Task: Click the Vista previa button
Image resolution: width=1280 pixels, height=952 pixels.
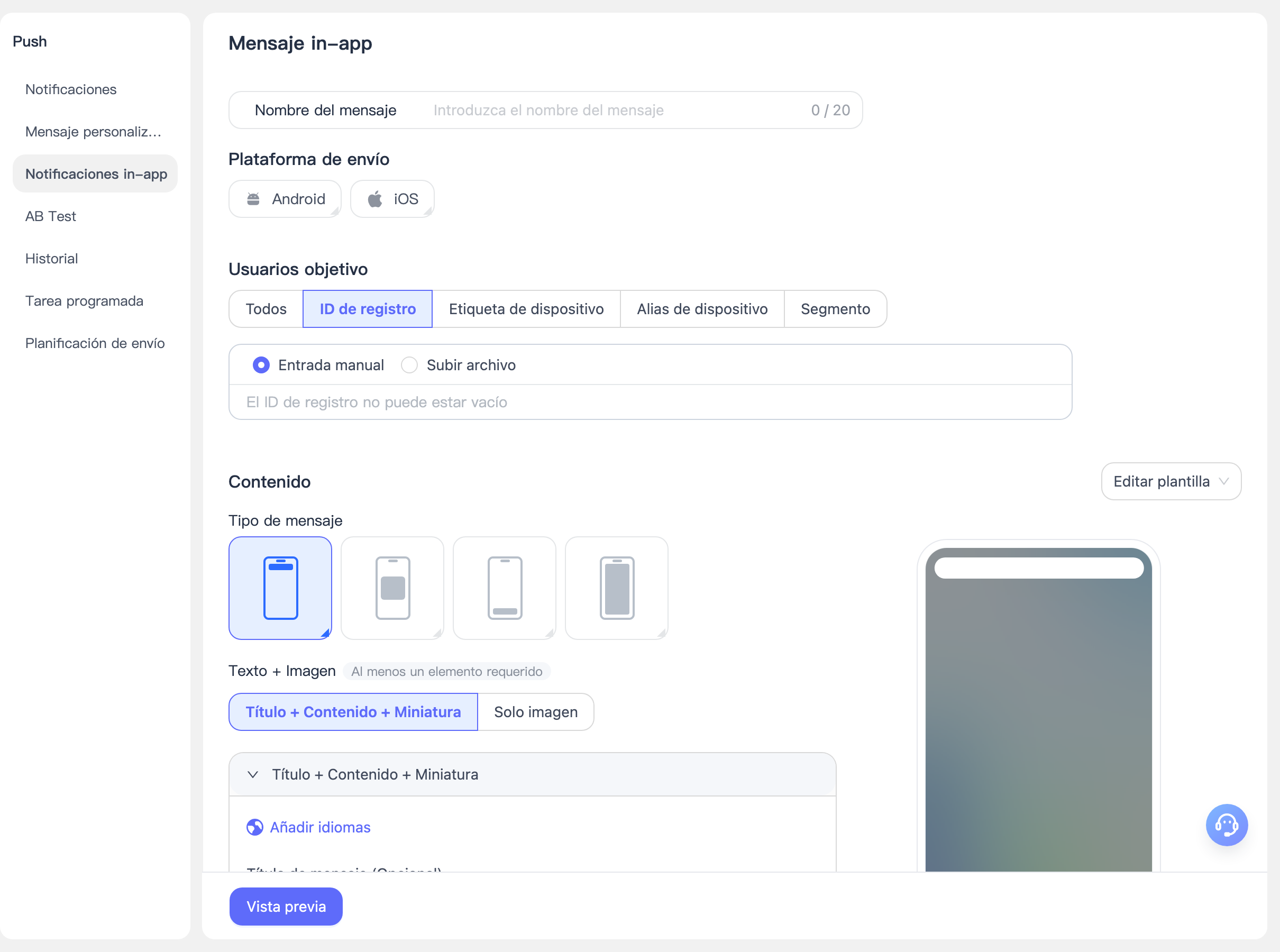Action: 286,906
